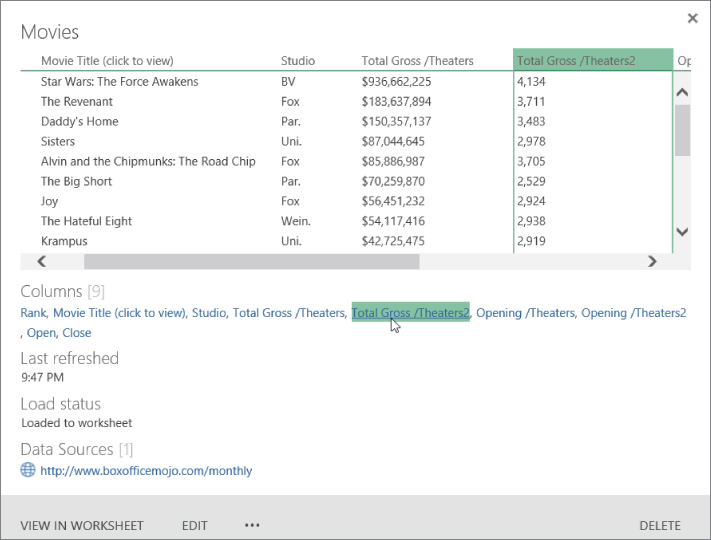
Task: Click the $54,117,416 gross value
Action: [393, 221]
